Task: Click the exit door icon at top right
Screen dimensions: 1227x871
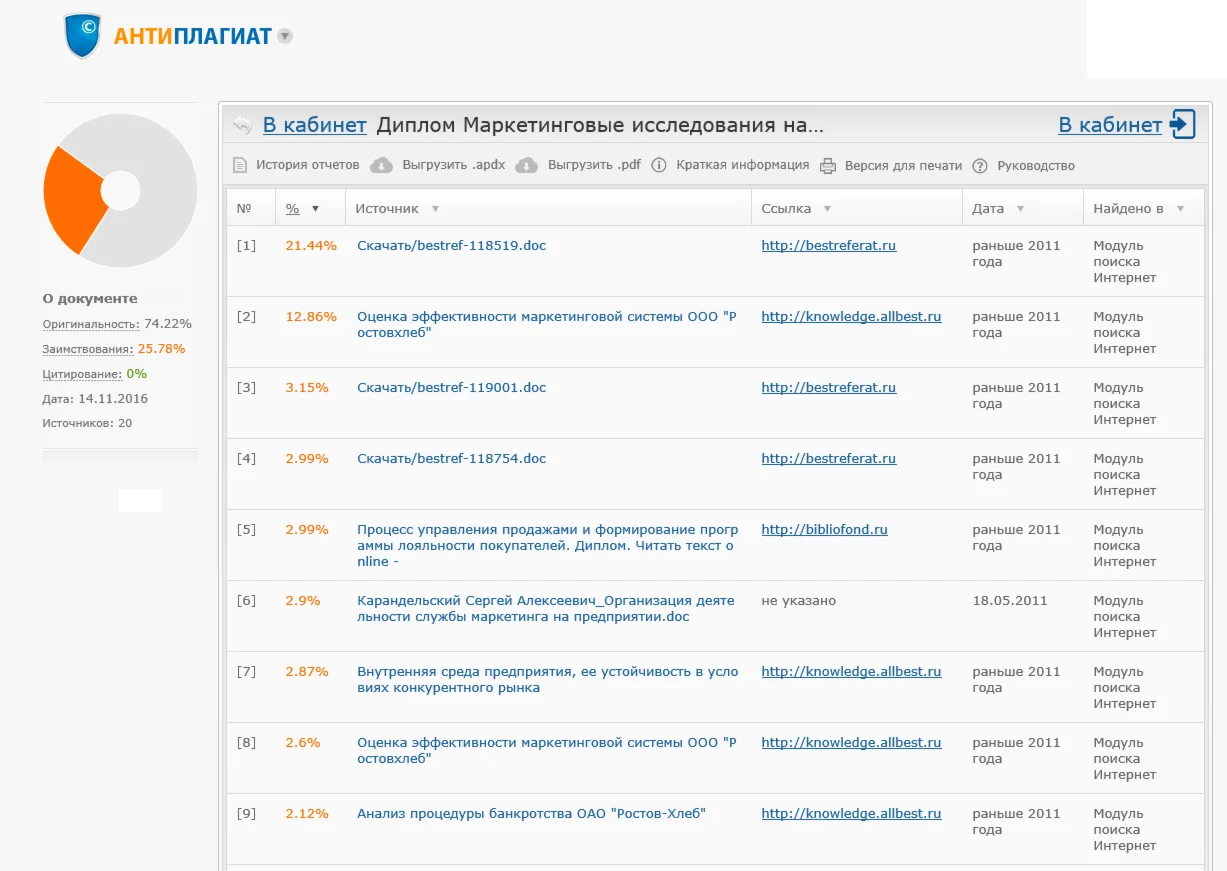Action: click(x=1183, y=125)
